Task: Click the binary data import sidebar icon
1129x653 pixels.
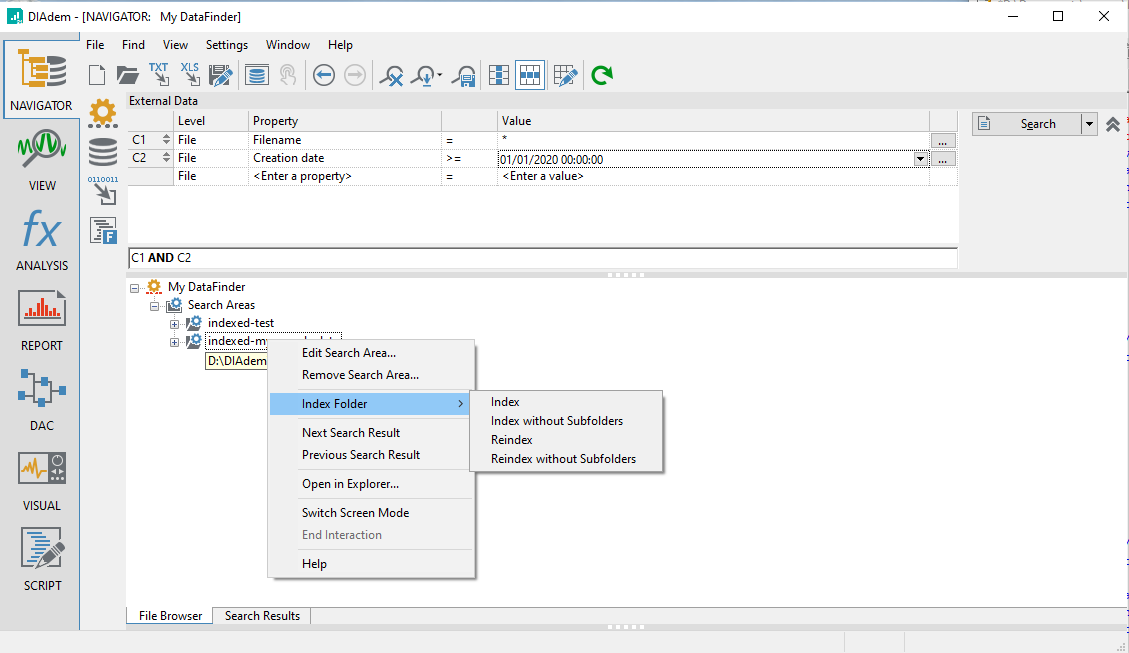Action: (102, 190)
